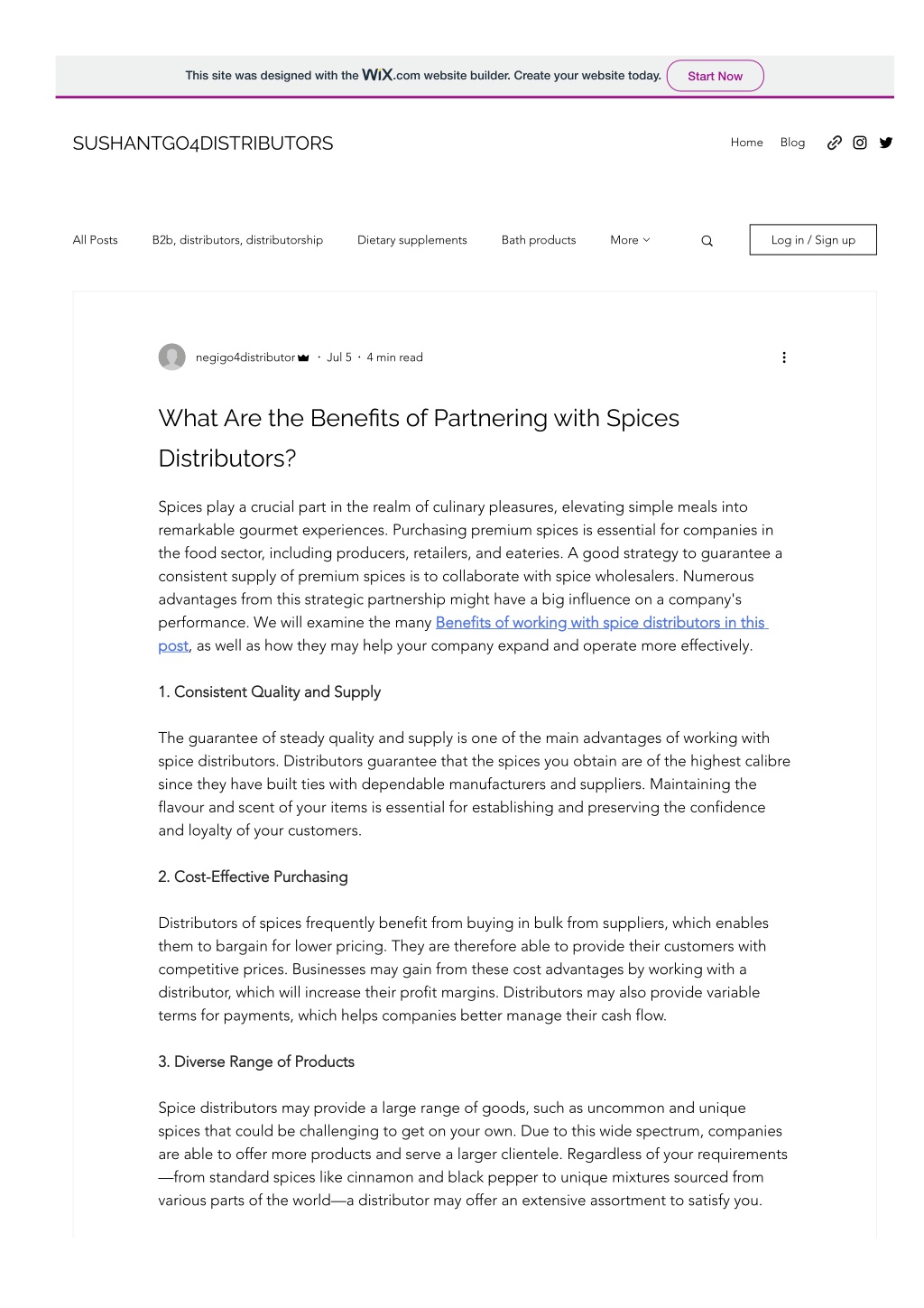
Task: Click the admin crown icon beside author
Action: pos(303,357)
